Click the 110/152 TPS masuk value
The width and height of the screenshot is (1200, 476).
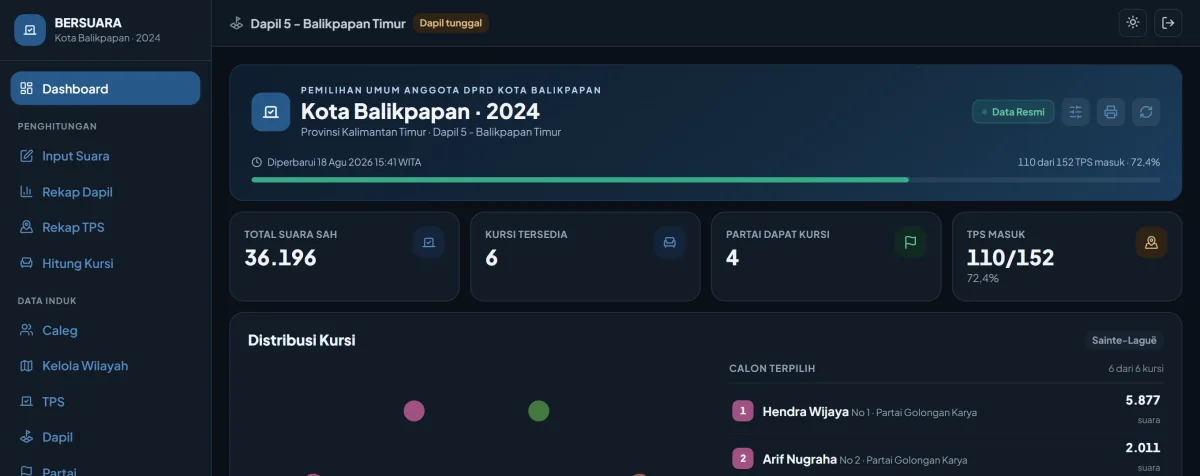tap(1010, 258)
